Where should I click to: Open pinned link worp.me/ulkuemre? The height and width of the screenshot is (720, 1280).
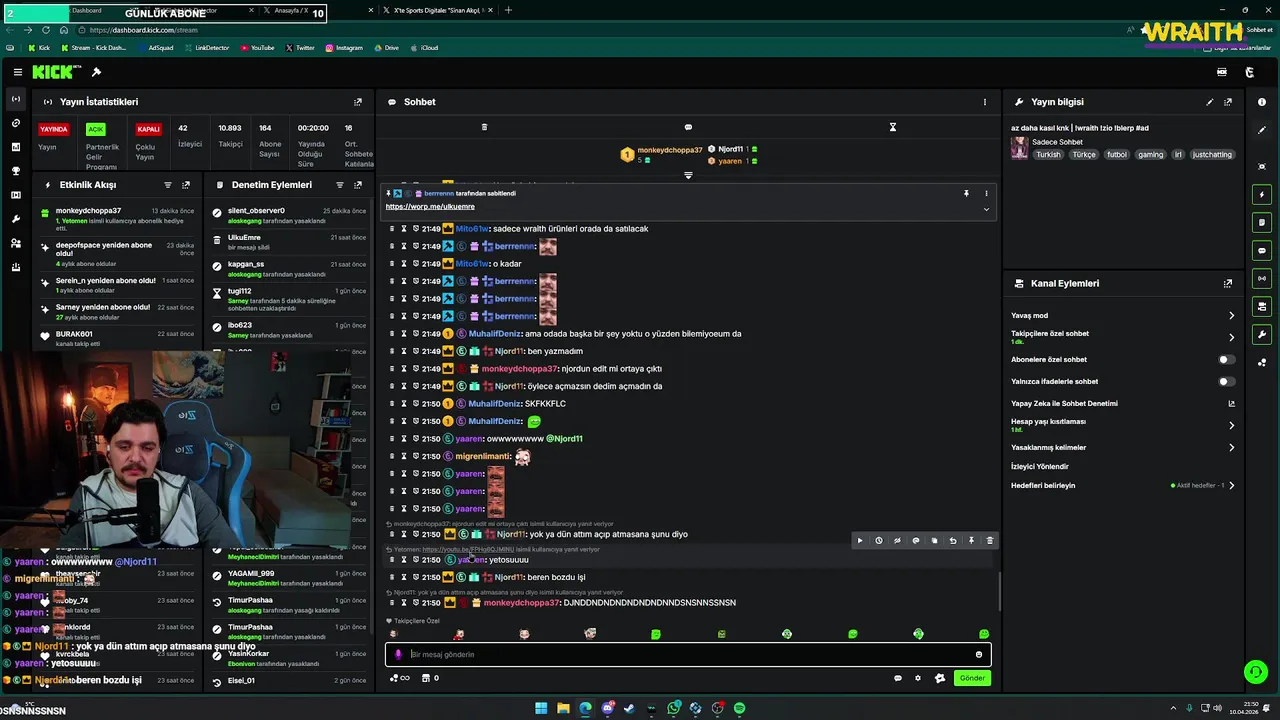(x=430, y=207)
